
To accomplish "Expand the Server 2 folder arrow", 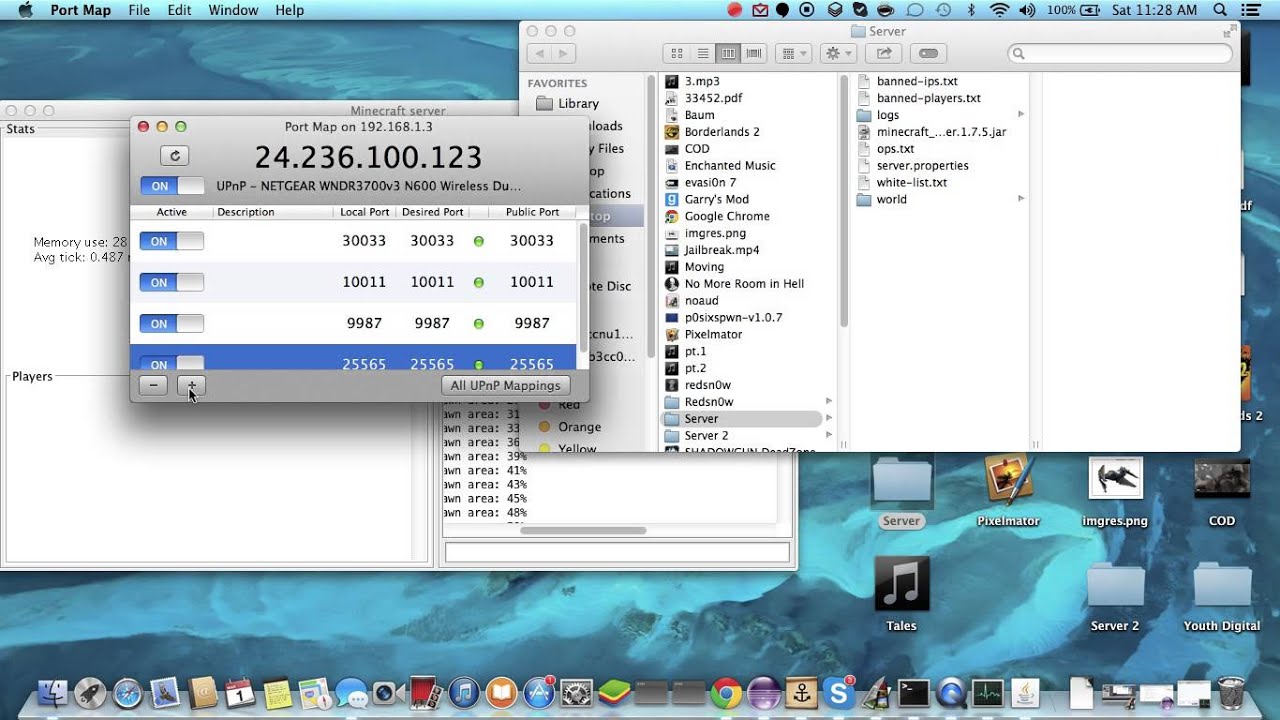I will click(829, 435).
